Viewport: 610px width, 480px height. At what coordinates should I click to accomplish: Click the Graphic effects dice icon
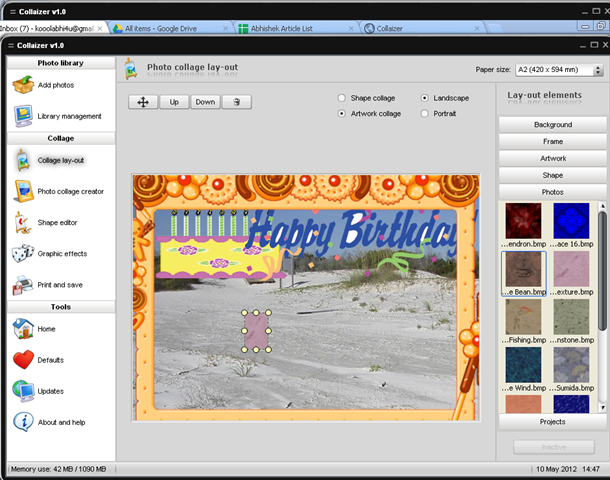(24, 254)
